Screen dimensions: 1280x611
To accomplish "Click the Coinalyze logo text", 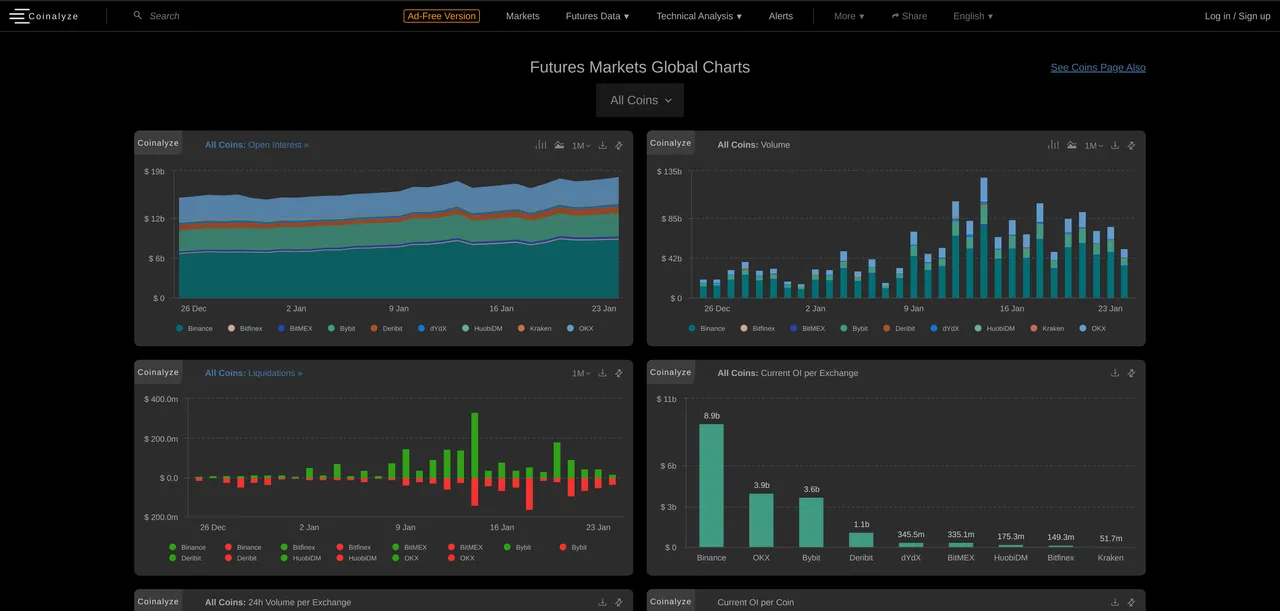I will click(53, 16).
